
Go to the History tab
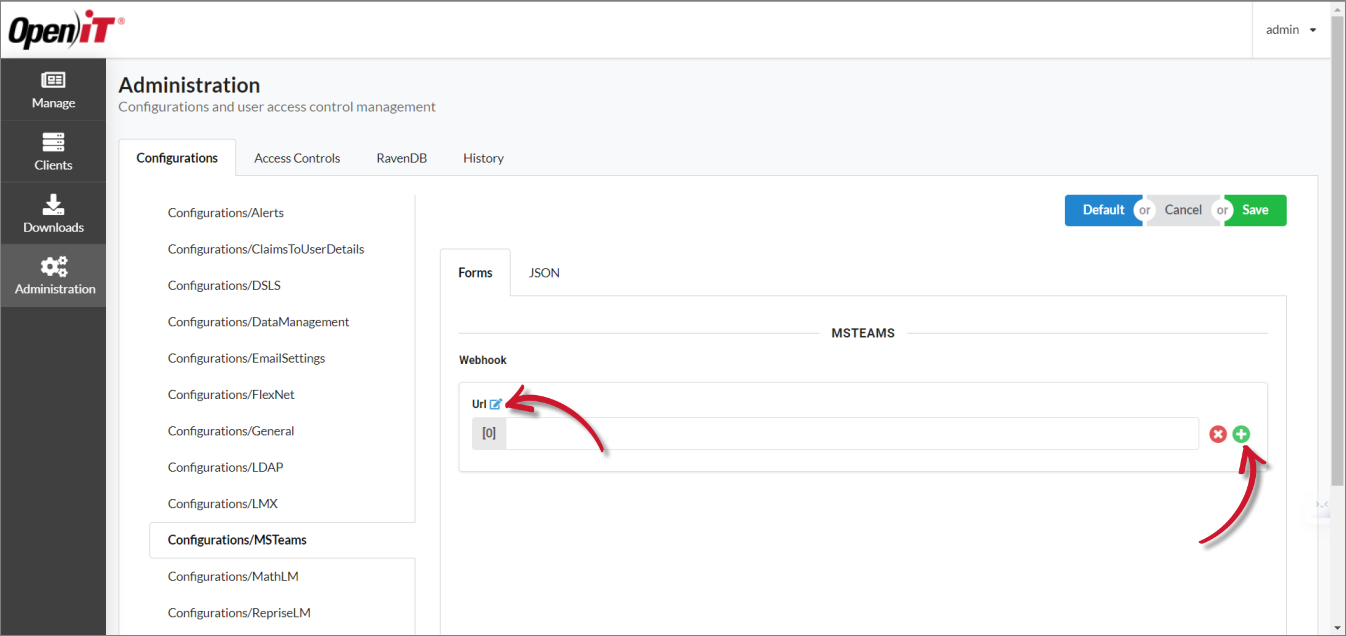pos(483,157)
